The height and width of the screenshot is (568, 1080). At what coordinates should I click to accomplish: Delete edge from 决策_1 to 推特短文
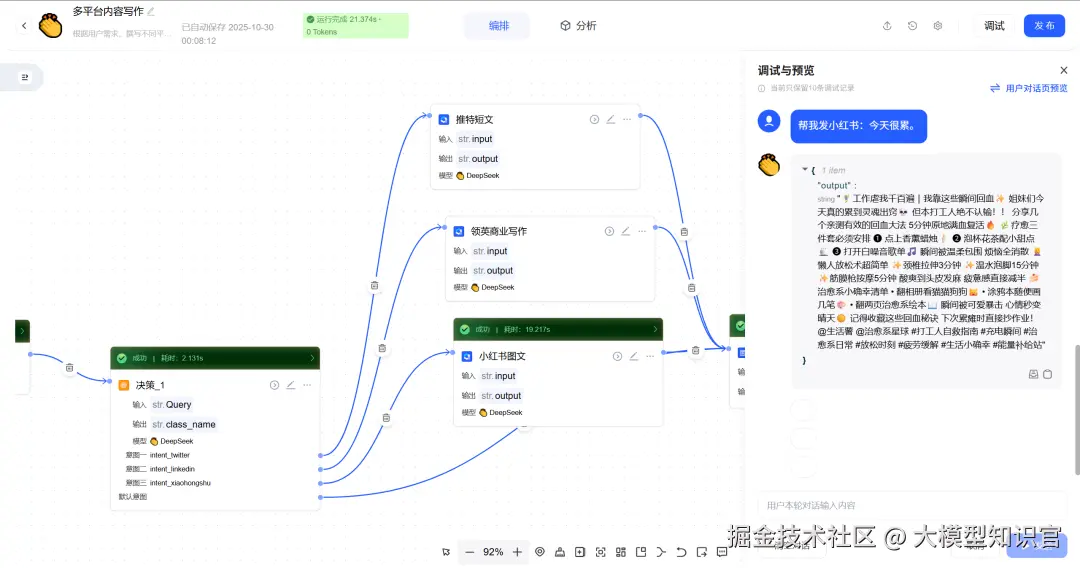374,285
